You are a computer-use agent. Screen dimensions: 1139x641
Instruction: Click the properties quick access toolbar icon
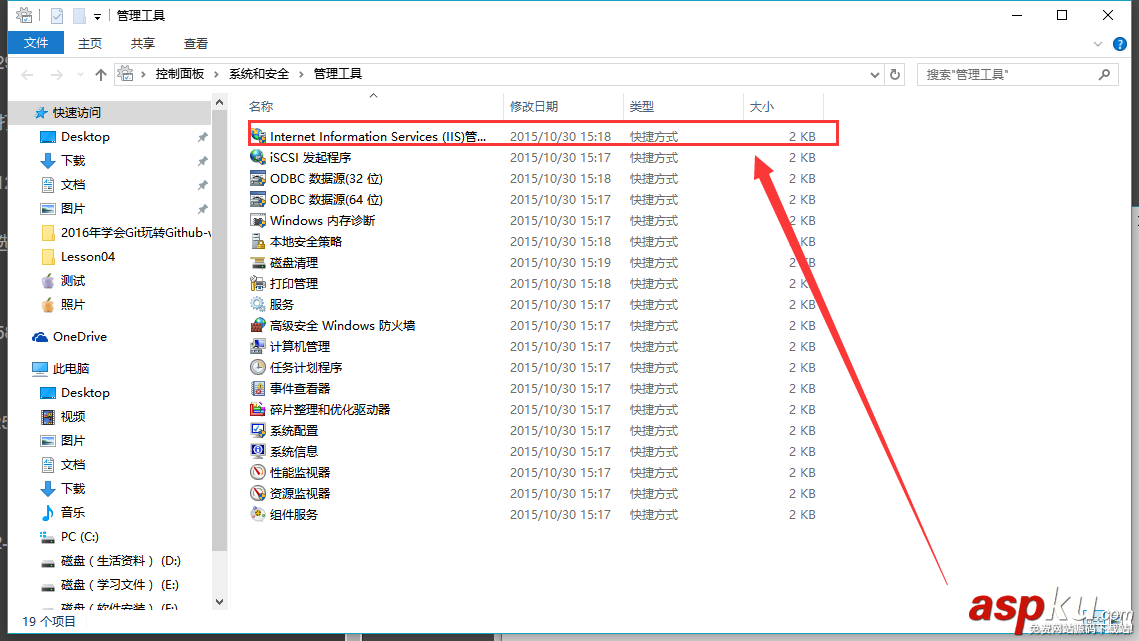(57, 15)
